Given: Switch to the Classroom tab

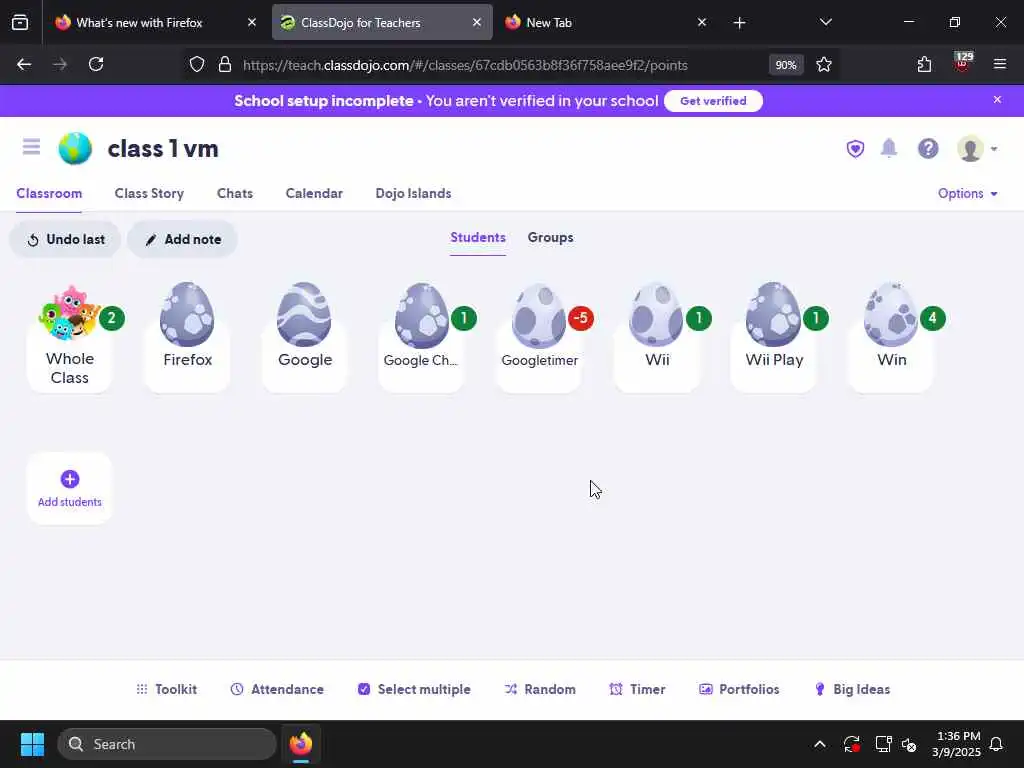Looking at the screenshot, I should tap(49, 193).
